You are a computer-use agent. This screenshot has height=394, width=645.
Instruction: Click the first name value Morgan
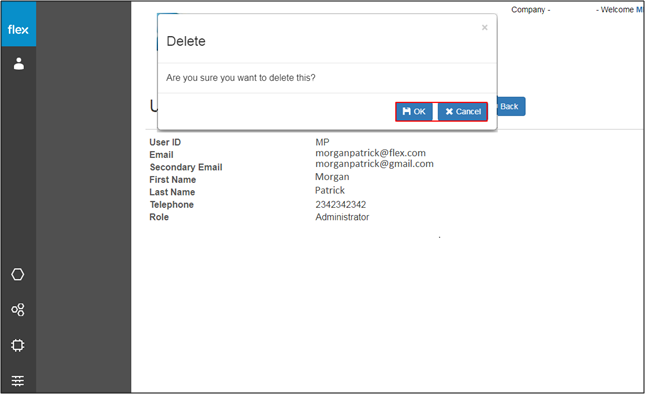(x=332, y=177)
